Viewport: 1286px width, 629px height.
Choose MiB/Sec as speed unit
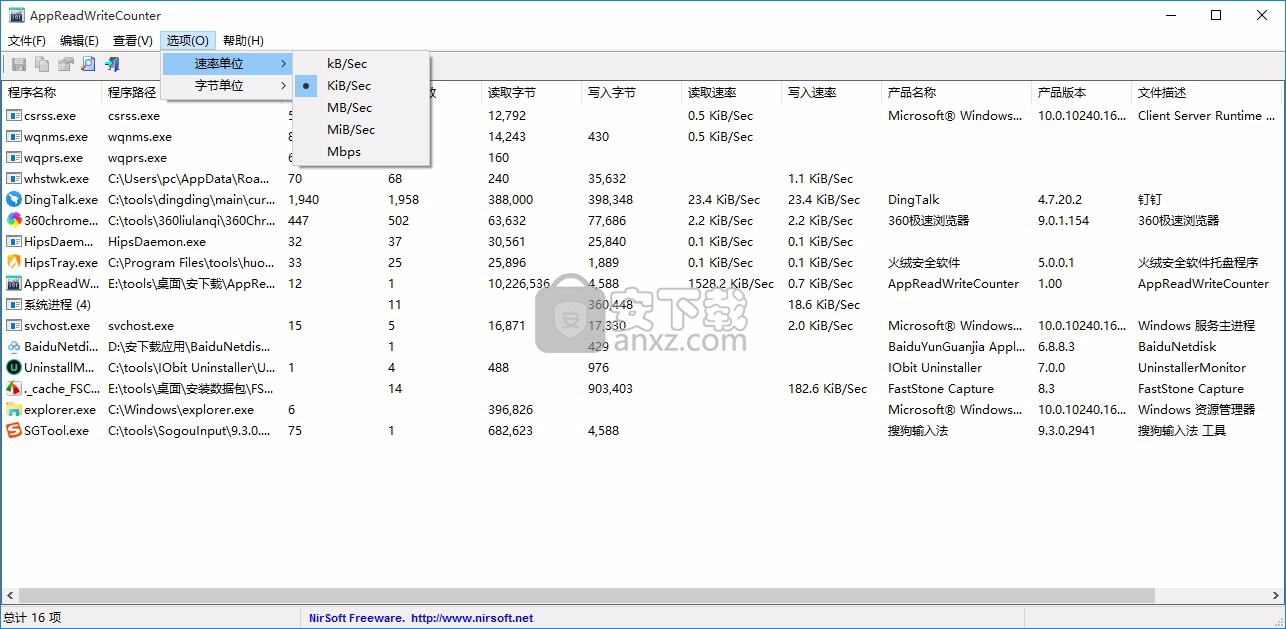pyautogui.click(x=362, y=130)
